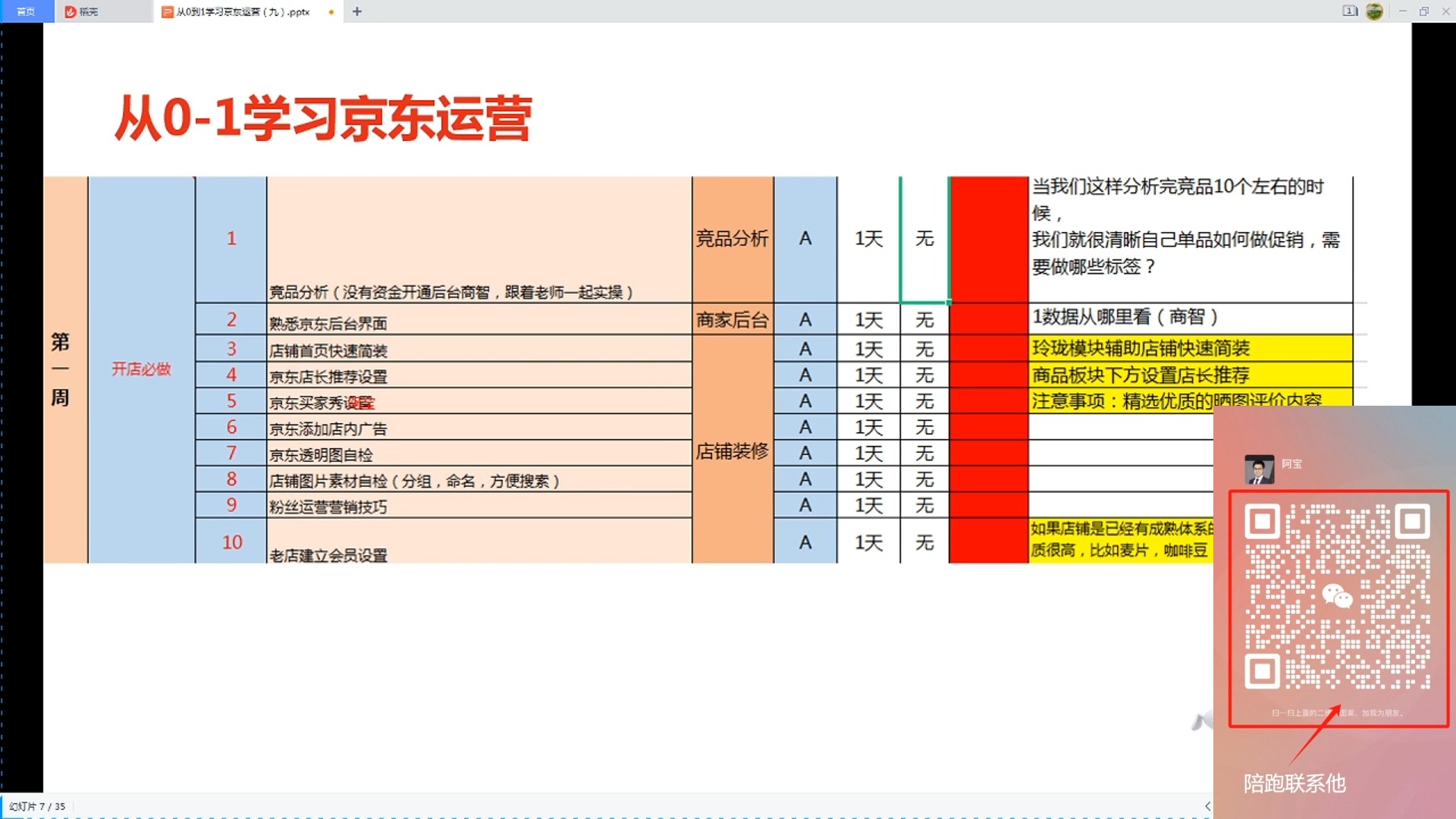Open the user account avatar

1374,11
